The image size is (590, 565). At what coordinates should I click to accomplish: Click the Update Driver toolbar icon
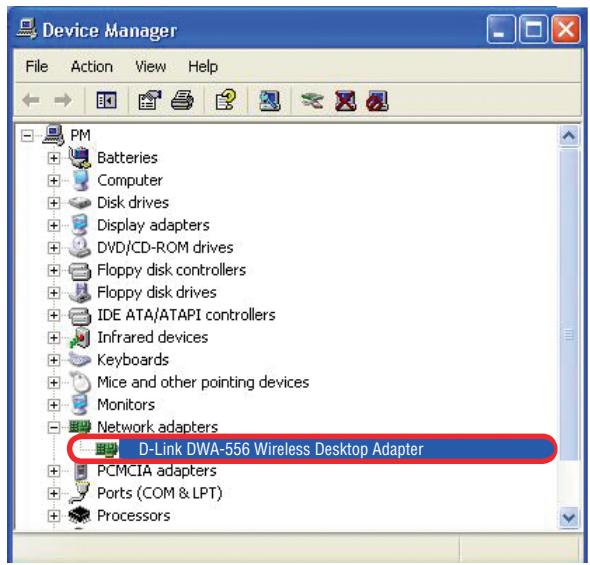point(312,100)
